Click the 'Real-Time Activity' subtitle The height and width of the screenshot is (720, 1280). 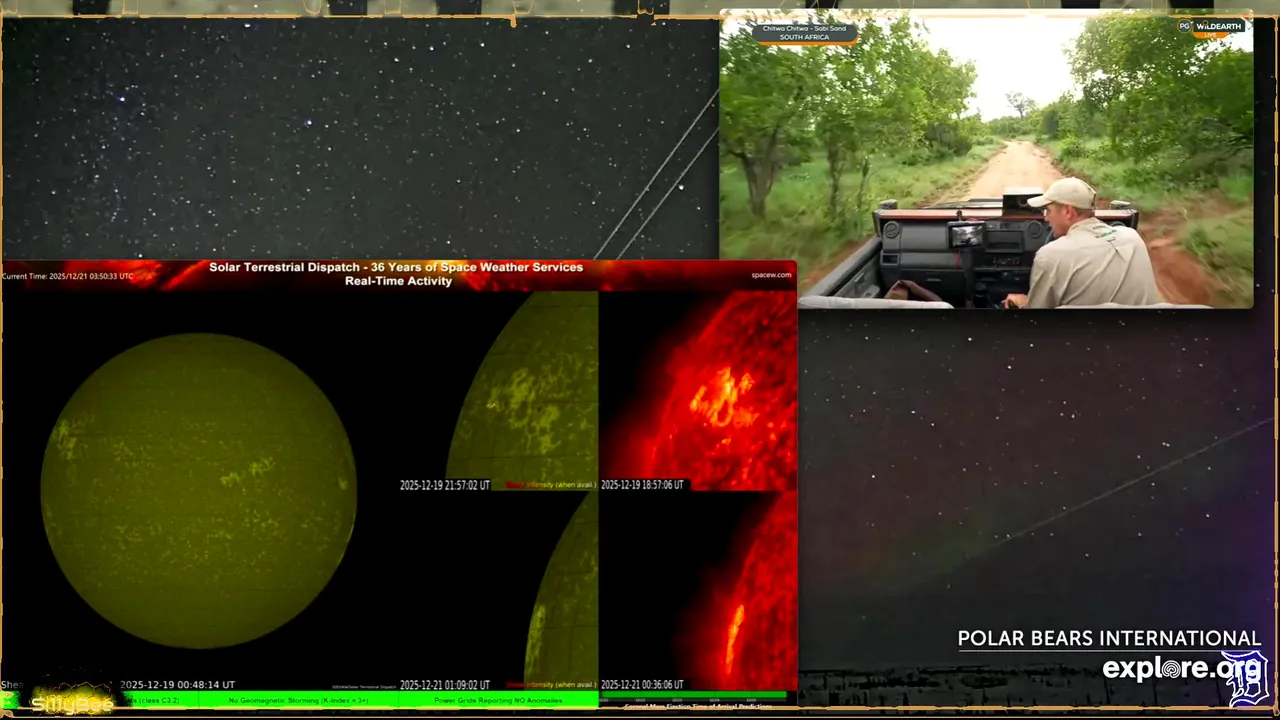[x=398, y=281]
